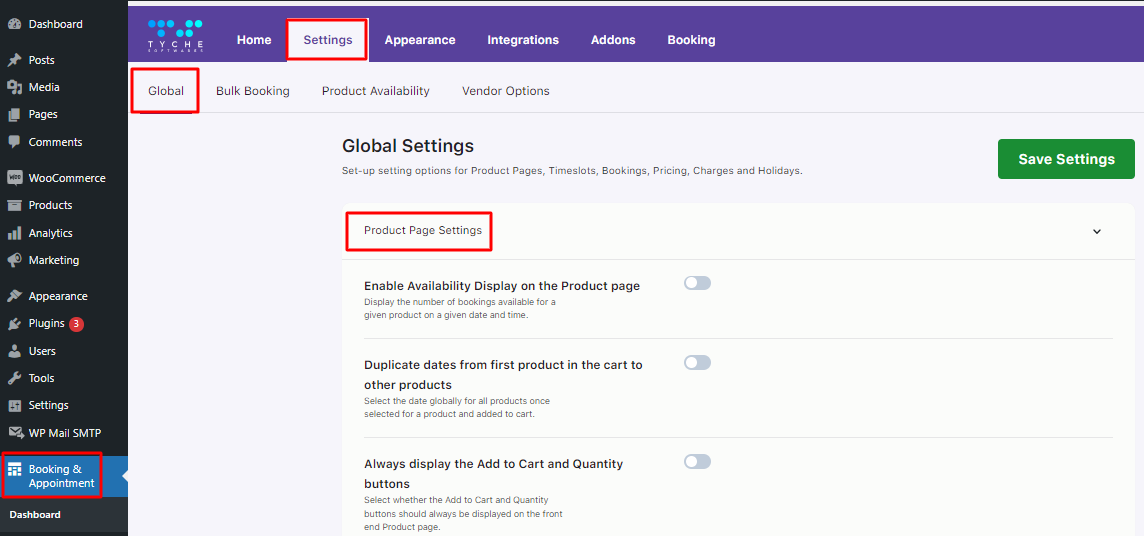
Task: Toggle Always display Add to Cart buttons
Action: (697, 462)
